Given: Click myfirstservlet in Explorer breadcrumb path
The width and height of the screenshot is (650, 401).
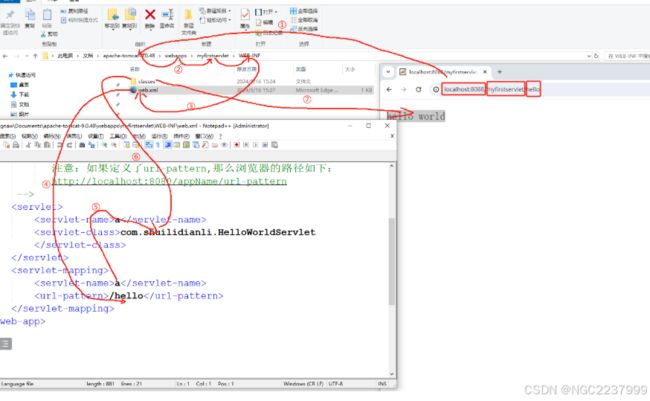Looking at the screenshot, I should (x=213, y=56).
